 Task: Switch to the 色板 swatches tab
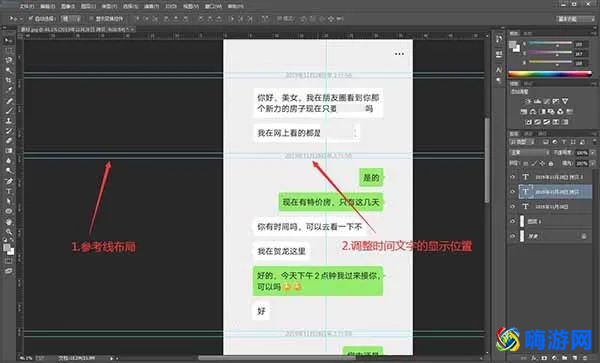[528, 34]
